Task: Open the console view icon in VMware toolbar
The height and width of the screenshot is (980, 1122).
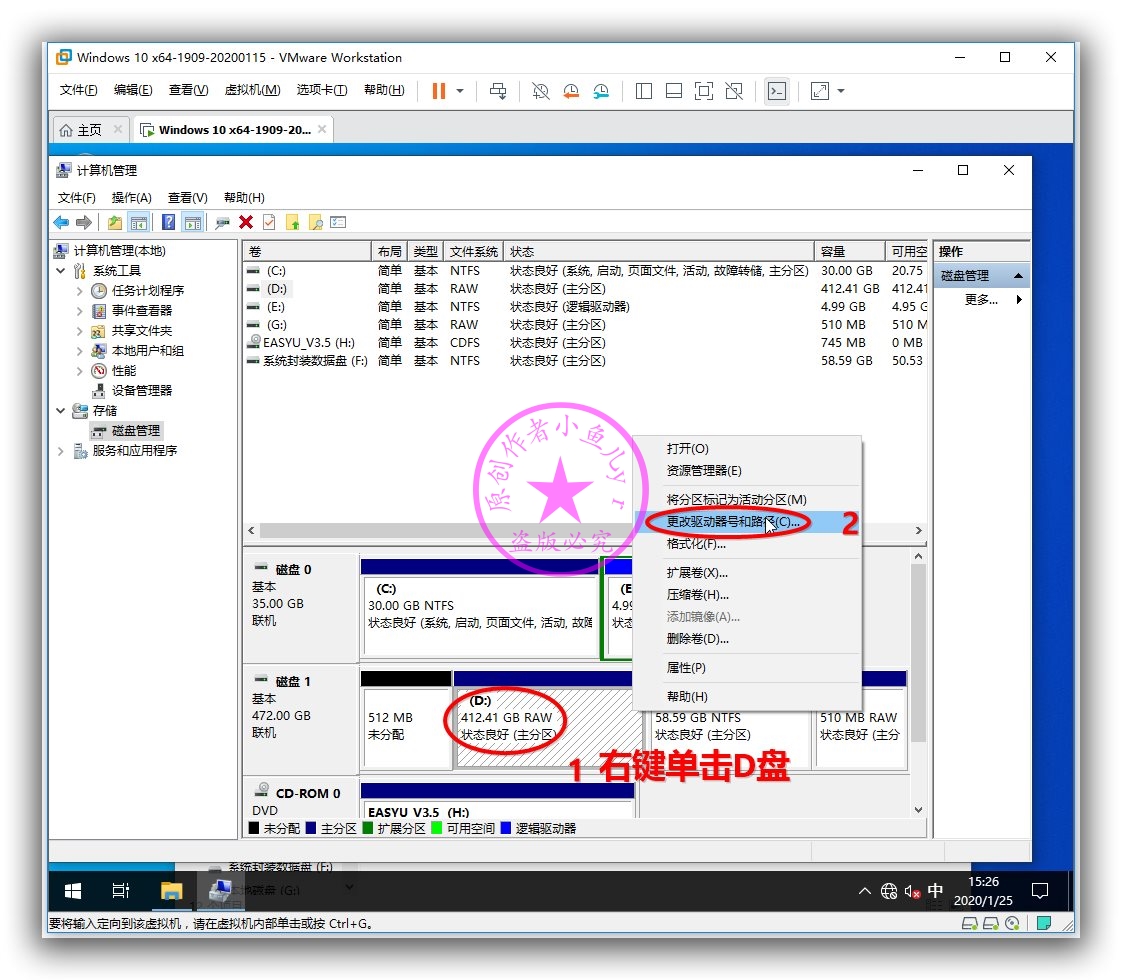Action: tap(777, 91)
